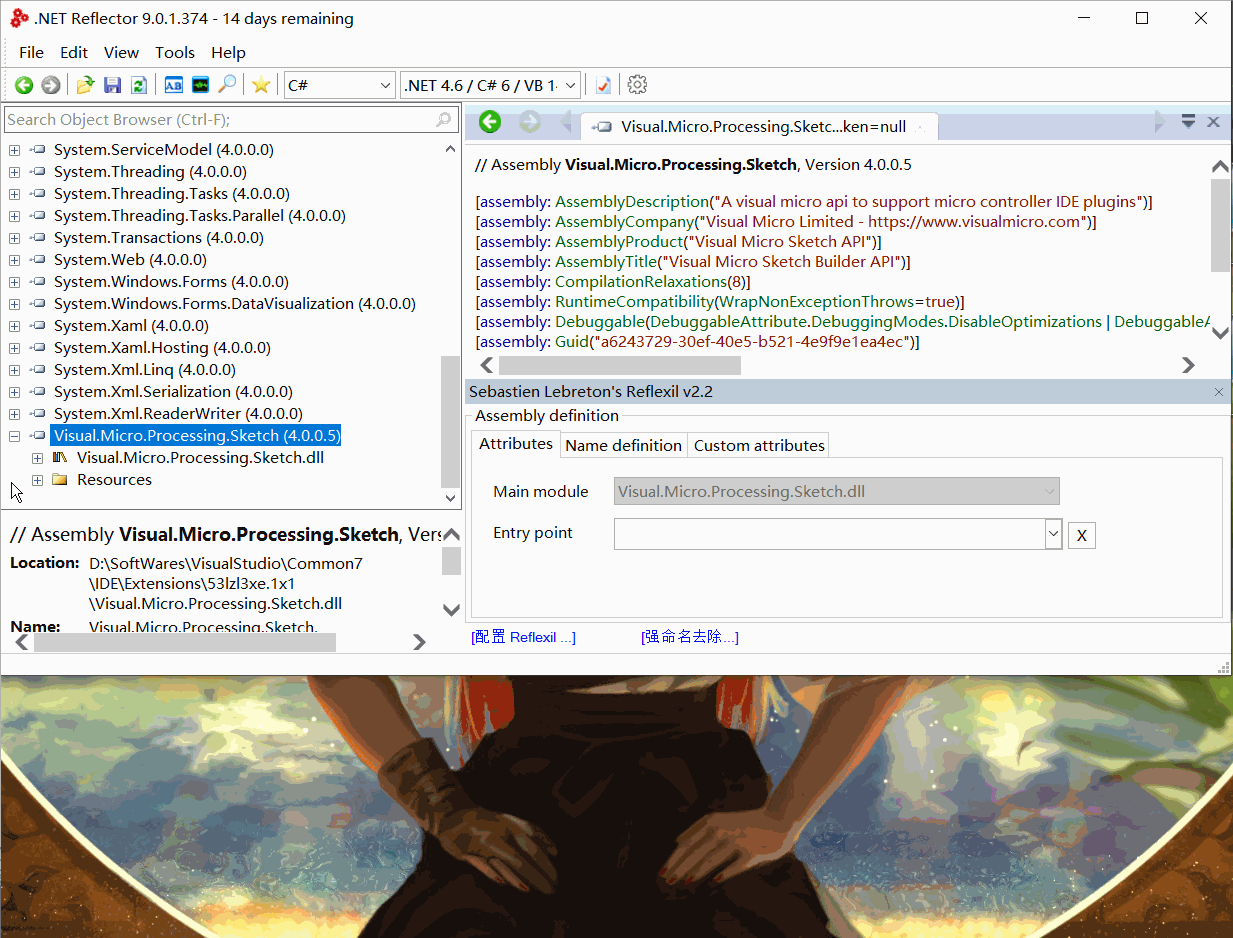Expand the System.Web node

tap(14, 260)
